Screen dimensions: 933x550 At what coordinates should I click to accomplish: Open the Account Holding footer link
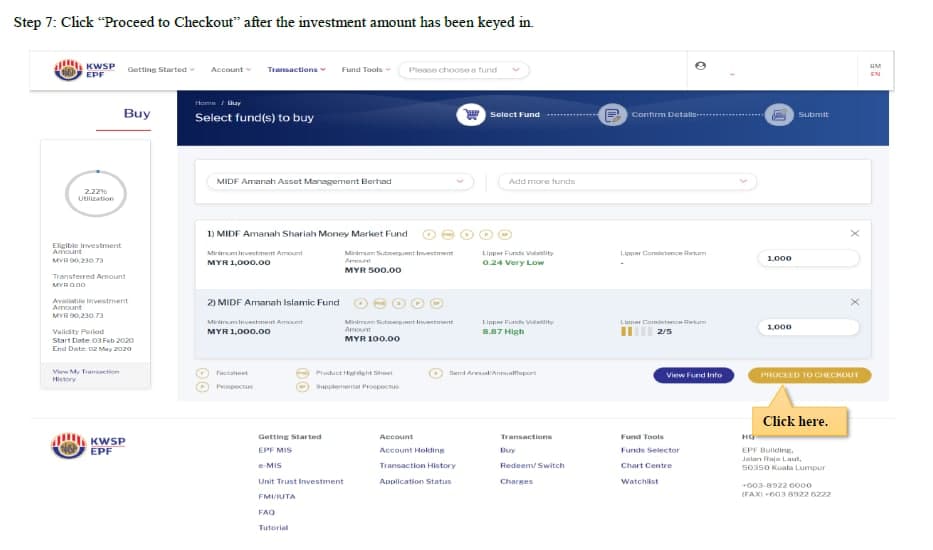[x=412, y=450]
